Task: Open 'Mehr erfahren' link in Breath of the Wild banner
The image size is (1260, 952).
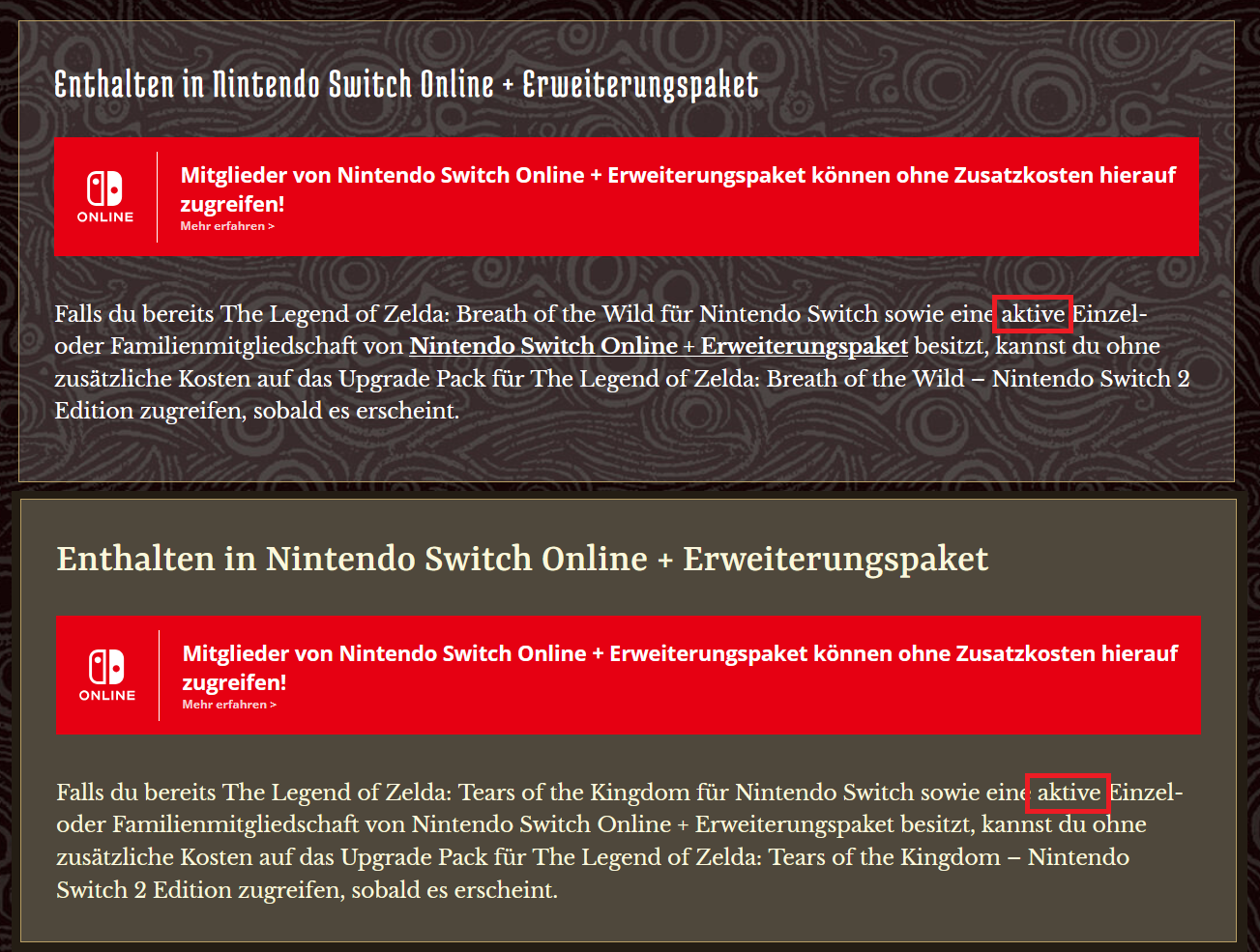Action: [227, 226]
